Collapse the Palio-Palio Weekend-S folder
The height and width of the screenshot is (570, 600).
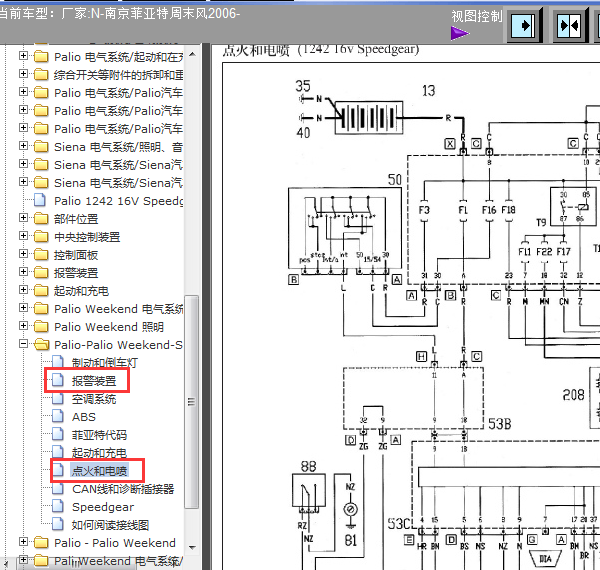click(x=24, y=345)
